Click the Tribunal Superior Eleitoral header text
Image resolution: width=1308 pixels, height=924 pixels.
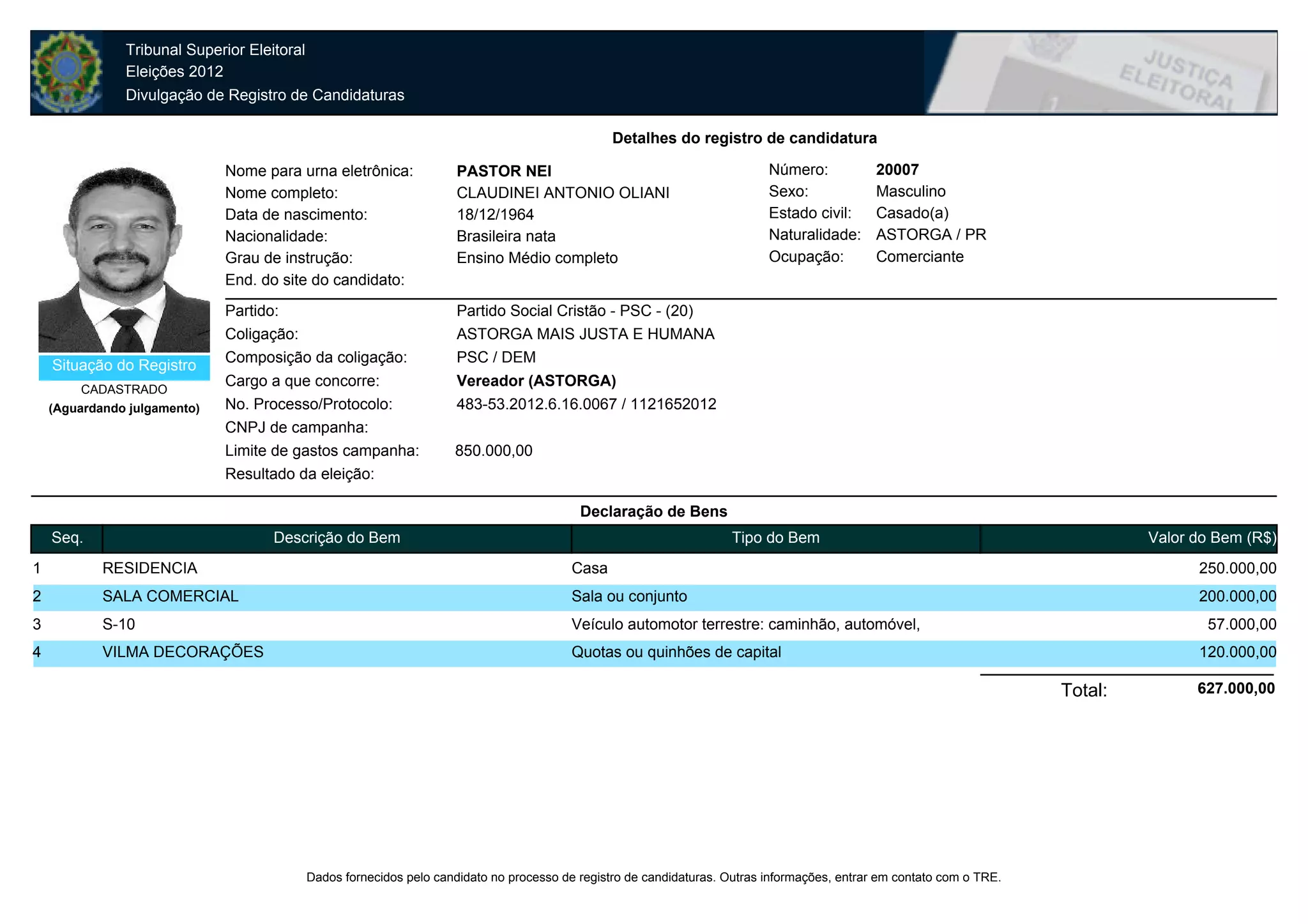pyautogui.click(x=215, y=50)
